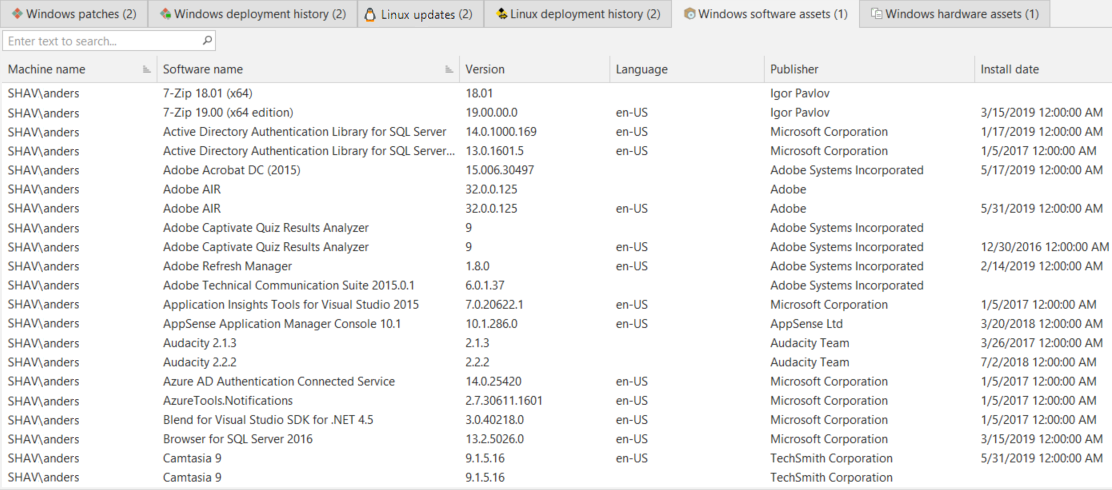Sort by the Install date column header
Viewport: 1112px width, 490px height.
1042,69
